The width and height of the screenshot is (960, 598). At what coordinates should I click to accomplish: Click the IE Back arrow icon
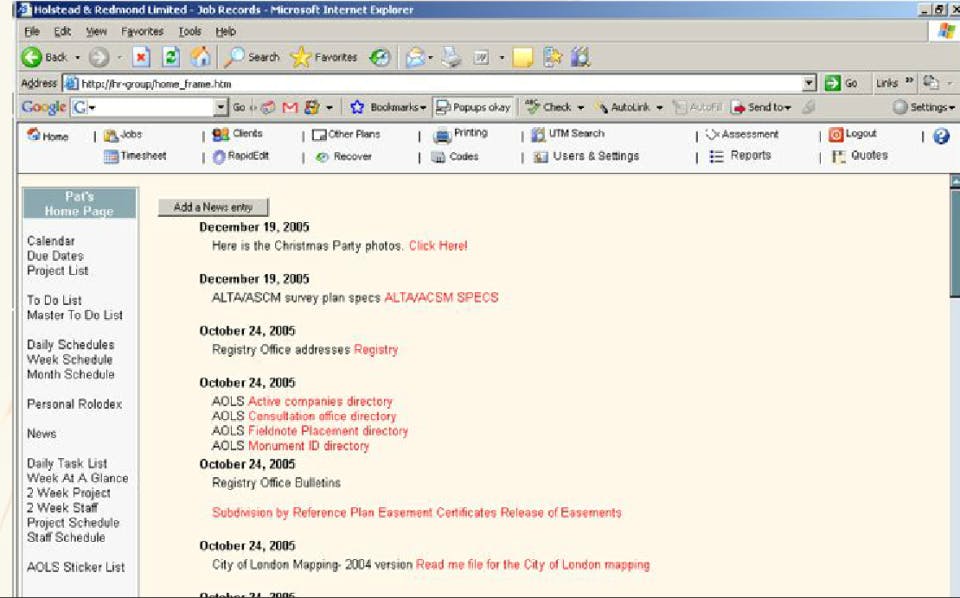[31, 58]
